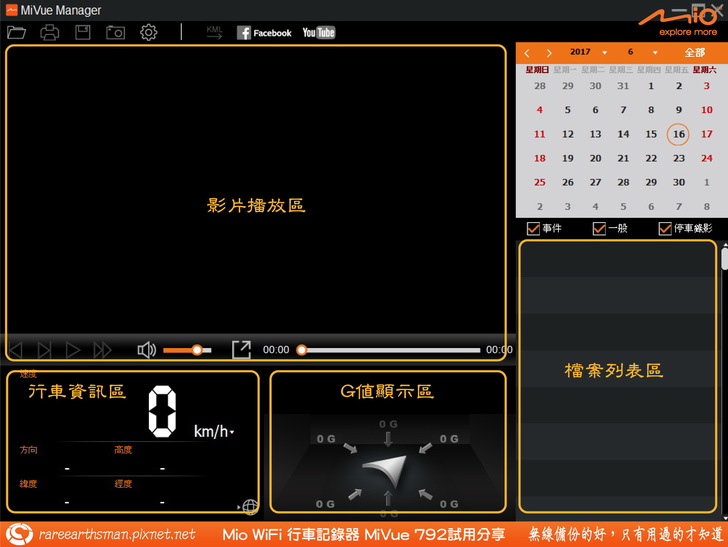The height and width of the screenshot is (547, 728).
Task: Select date 16 in the calendar
Action: (679, 134)
